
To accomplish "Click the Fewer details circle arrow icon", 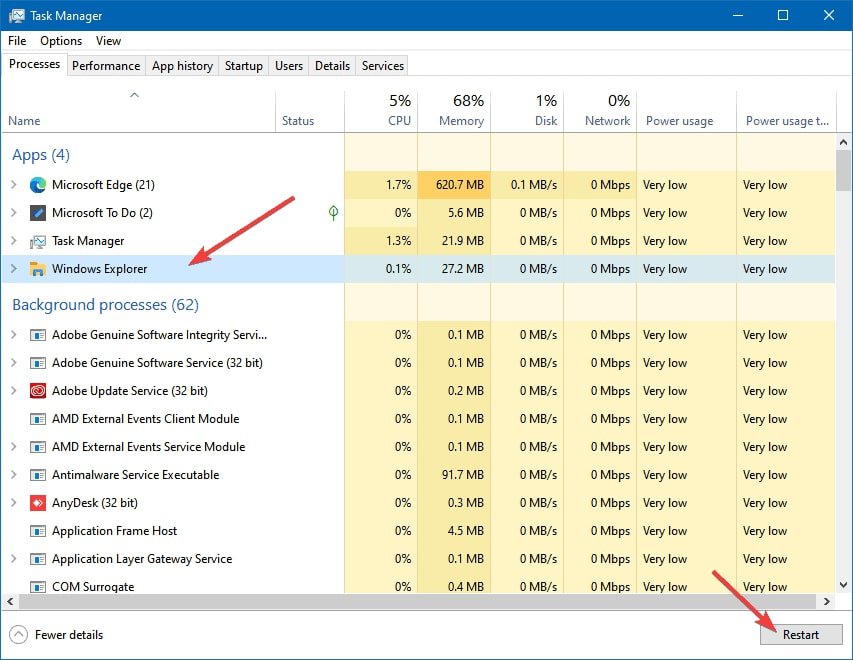I will click(18, 634).
